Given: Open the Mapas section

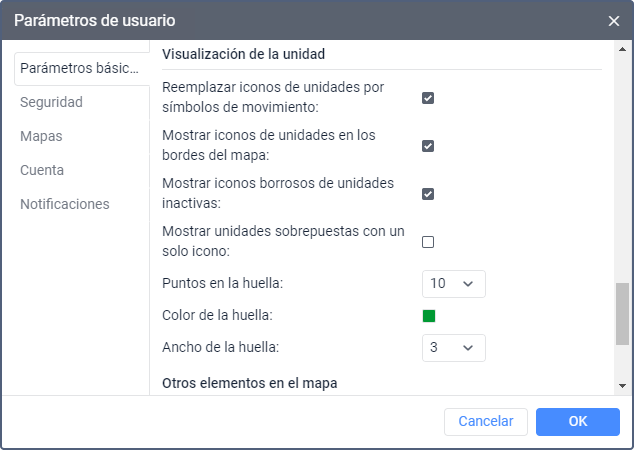Looking at the screenshot, I should click(x=41, y=136).
